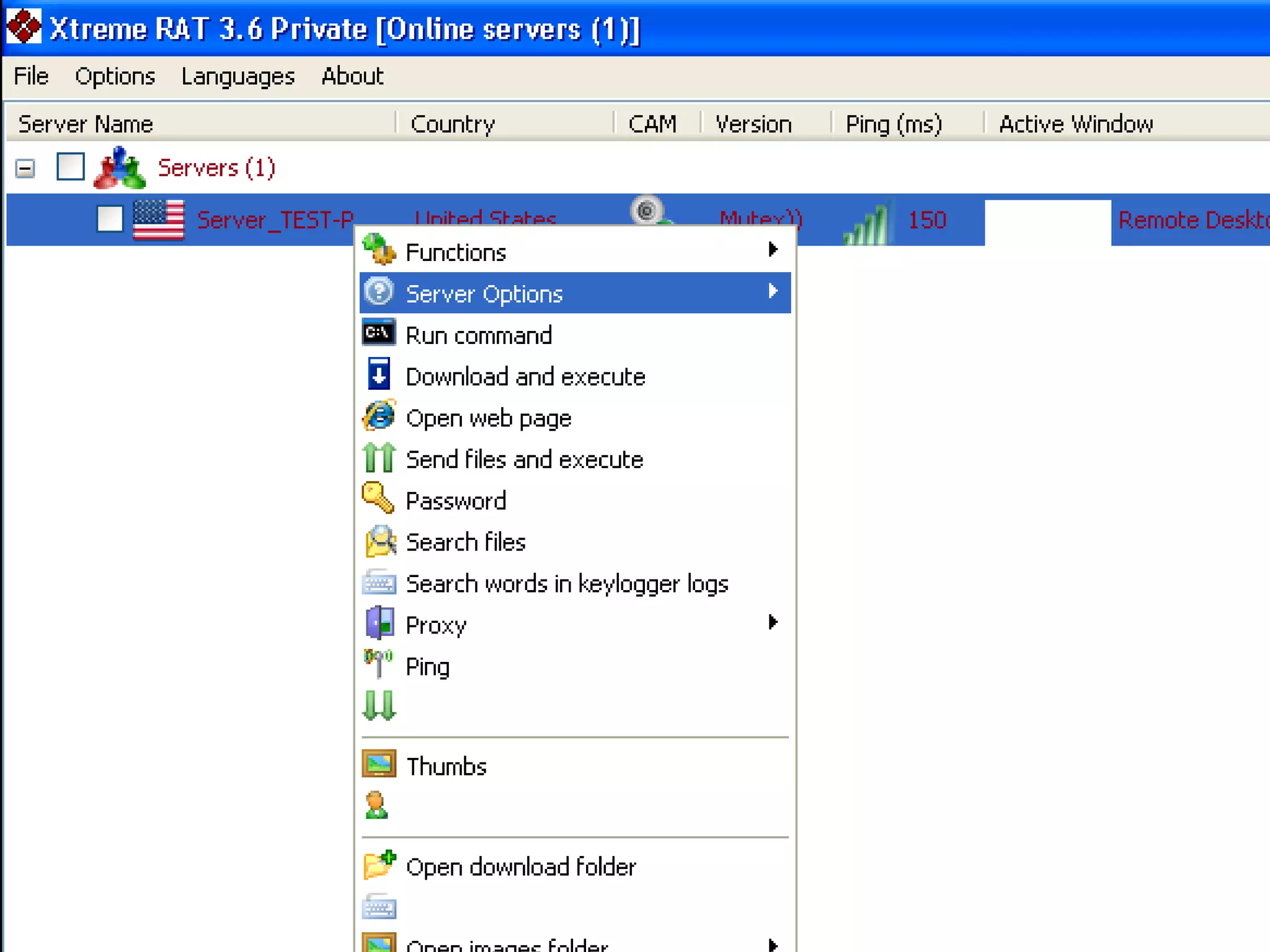Click the Thumbs picture icon
1270x952 pixels.
pos(378,764)
